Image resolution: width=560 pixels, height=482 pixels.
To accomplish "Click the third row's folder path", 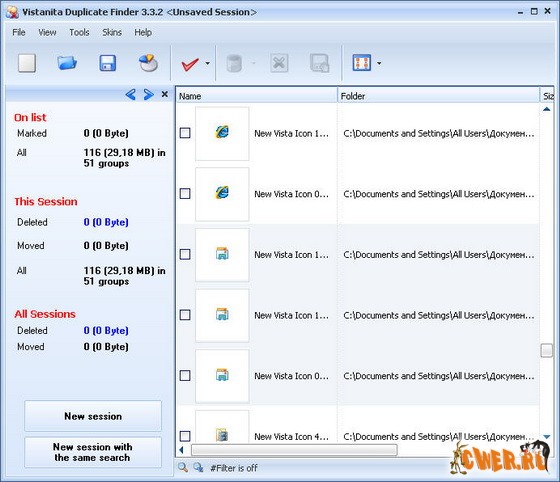I will click(439, 255).
